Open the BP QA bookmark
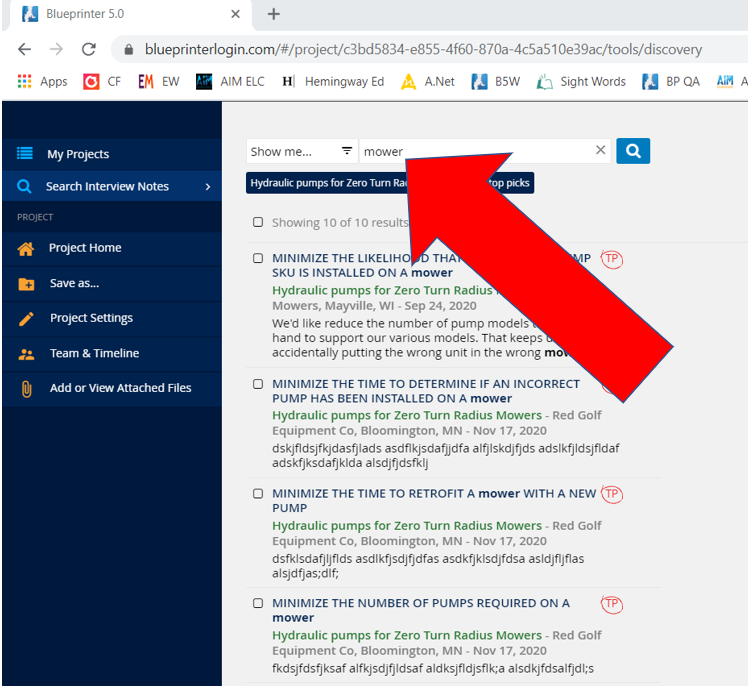Screen dimensions: 748x686 (x=670, y=82)
